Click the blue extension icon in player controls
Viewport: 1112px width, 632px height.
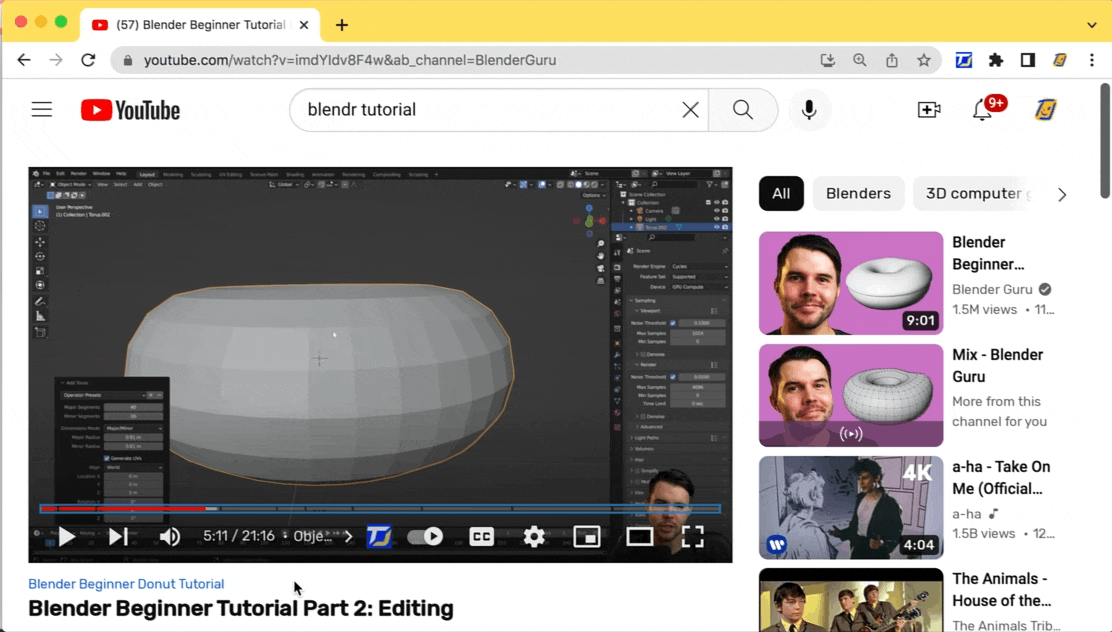pos(379,536)
